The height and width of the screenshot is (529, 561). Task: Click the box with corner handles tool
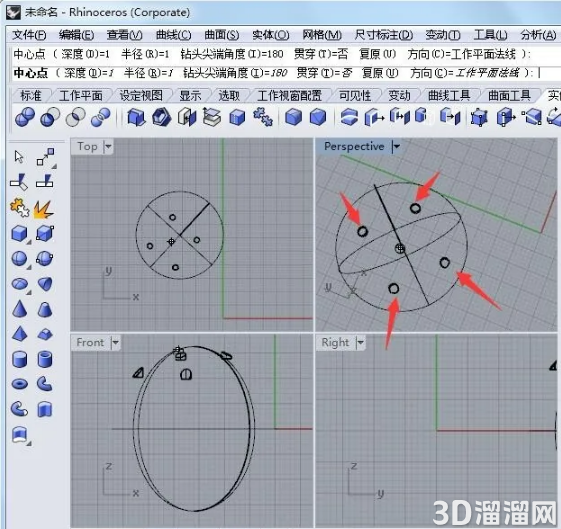pyautogui.click(x=45, y=234)
